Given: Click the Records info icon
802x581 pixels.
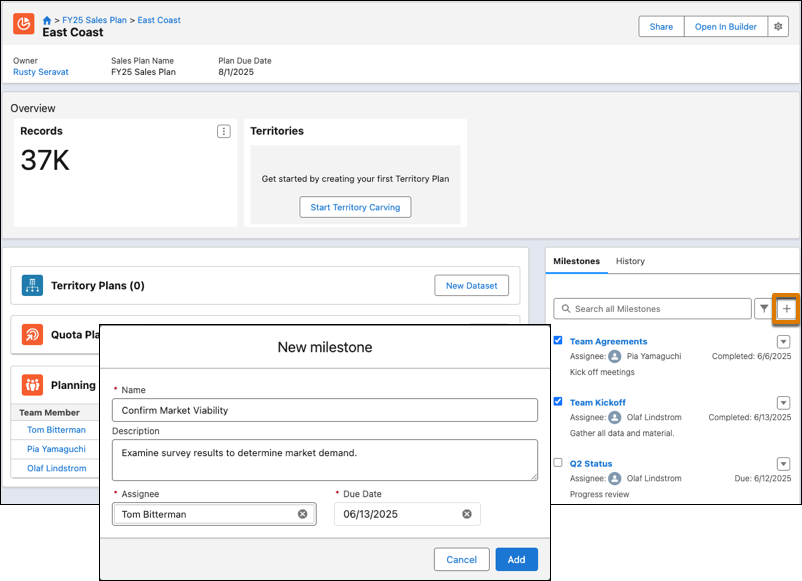Looking at the screenshot, I should pyautogui.click(x=224, y=131).
